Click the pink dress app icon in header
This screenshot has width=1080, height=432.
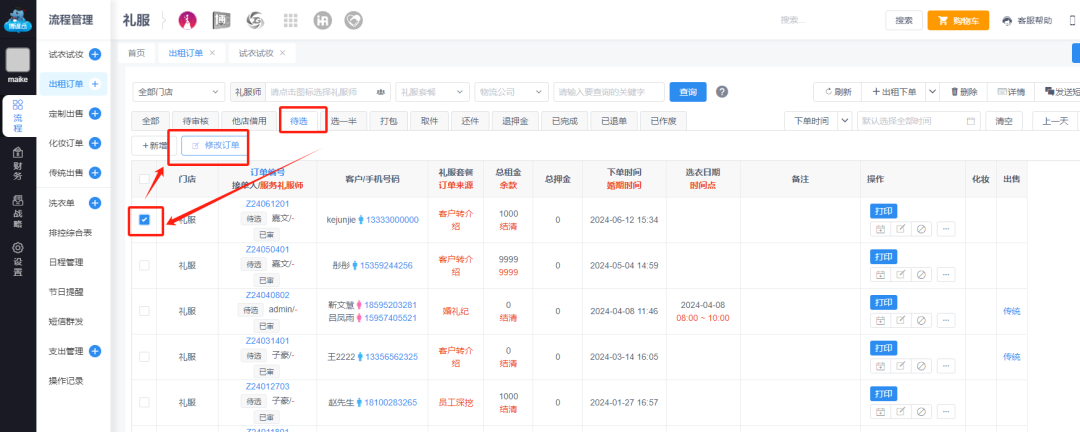(x=187, y=21)
